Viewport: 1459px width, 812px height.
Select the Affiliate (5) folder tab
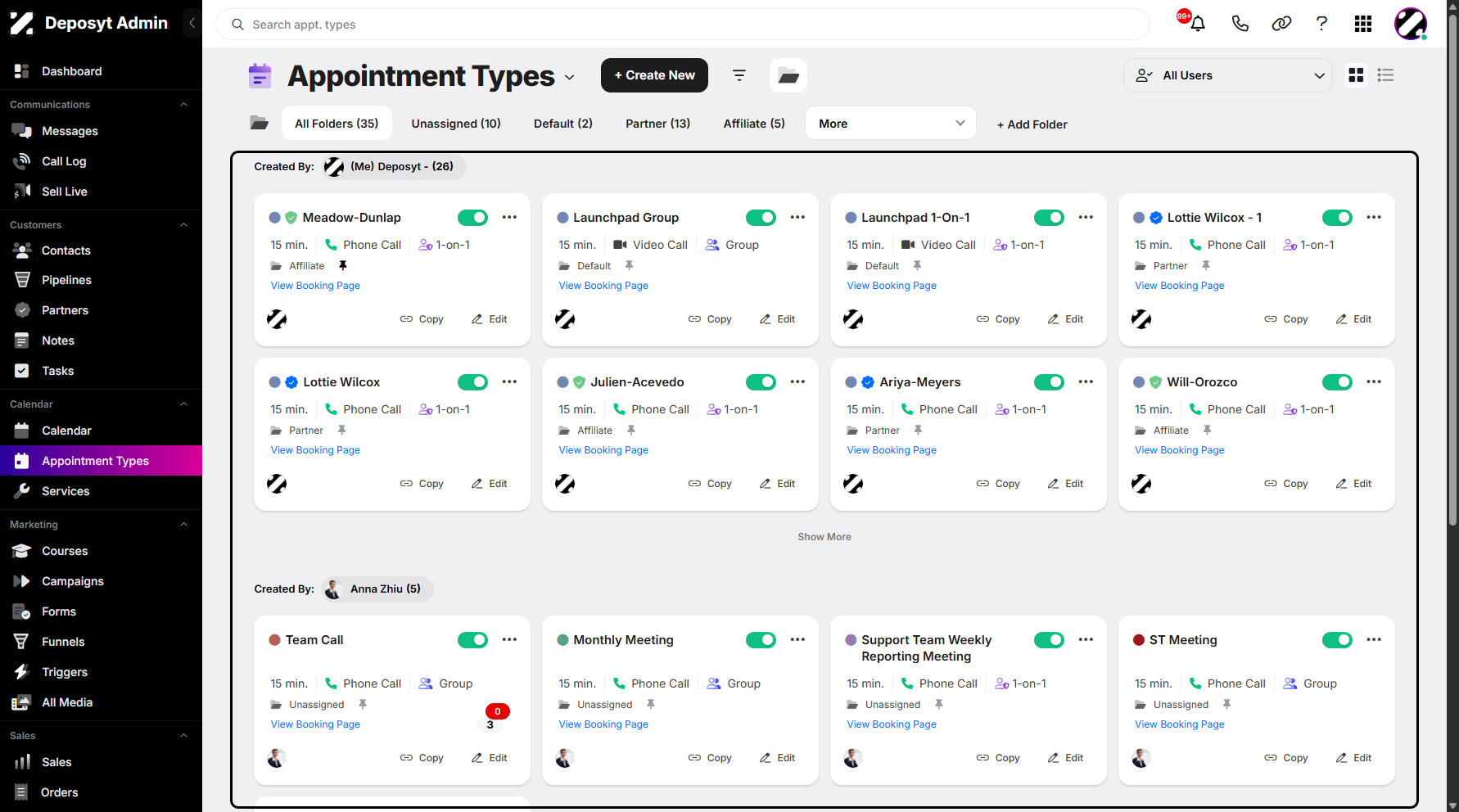coord(754,124)
